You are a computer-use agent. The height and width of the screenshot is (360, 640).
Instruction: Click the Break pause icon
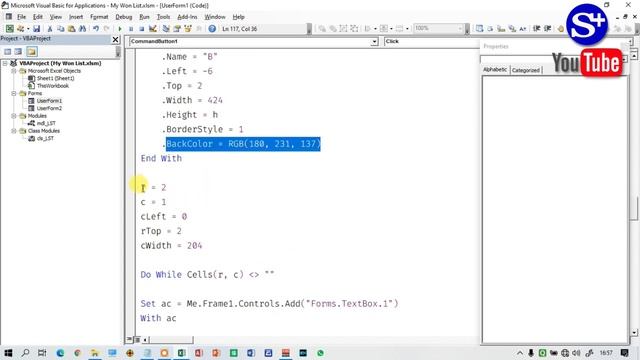[131, 29]
